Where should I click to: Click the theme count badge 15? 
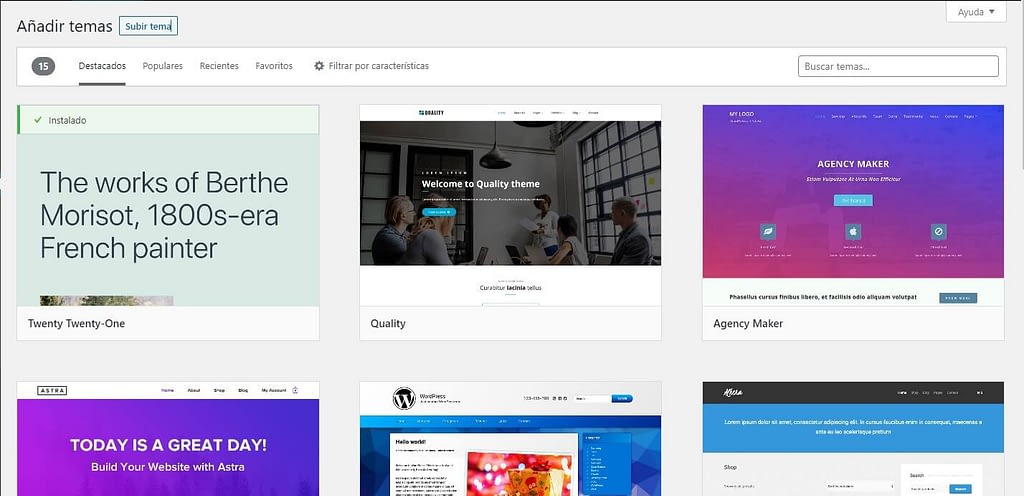(43, 66)
